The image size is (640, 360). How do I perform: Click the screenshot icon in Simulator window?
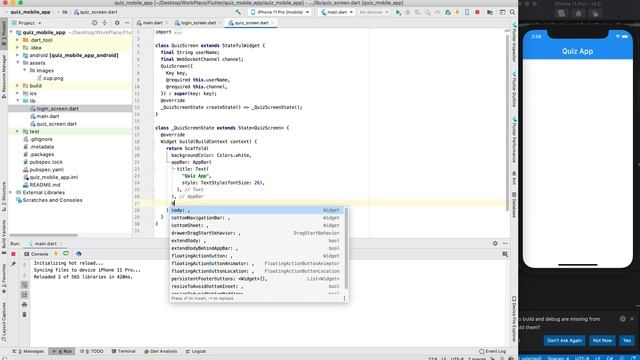click(x=561, y=13)
